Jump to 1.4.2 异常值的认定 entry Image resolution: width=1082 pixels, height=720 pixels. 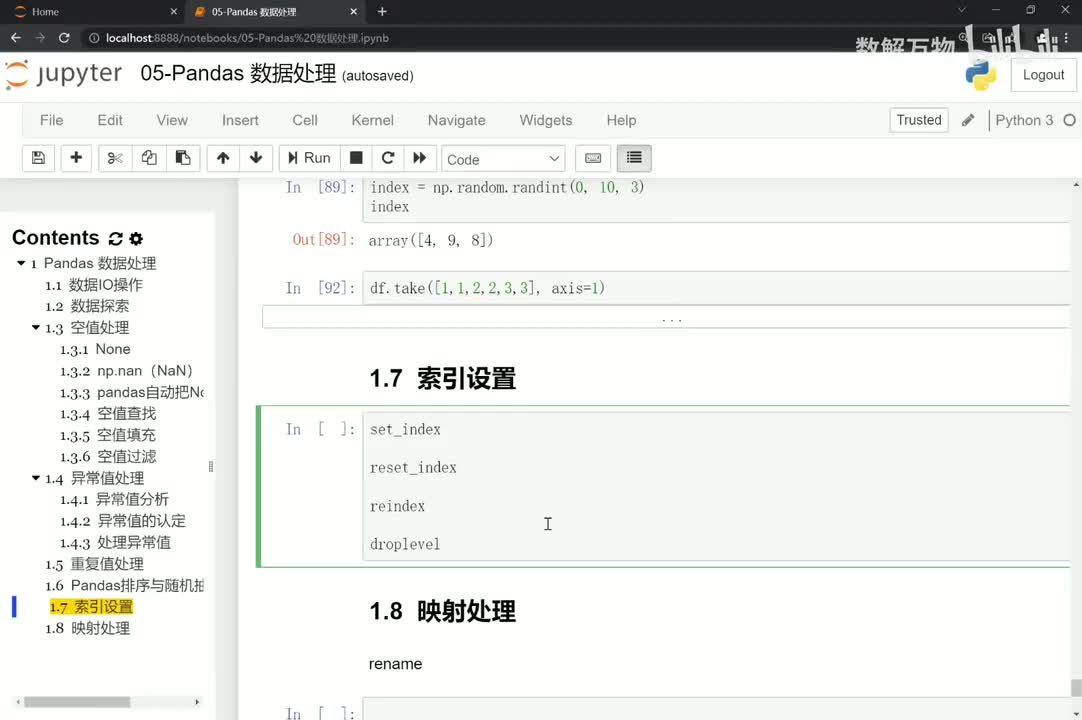pyautogui.click(x=123, y=520)
